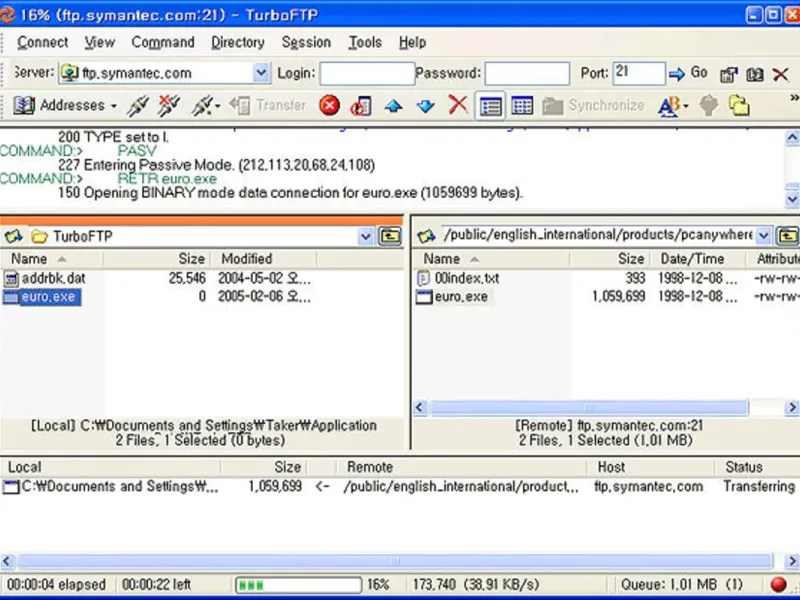Viewport: 800px width, 600px height.
Task: Sort remote files by Date/Time column
Action: 698,259
